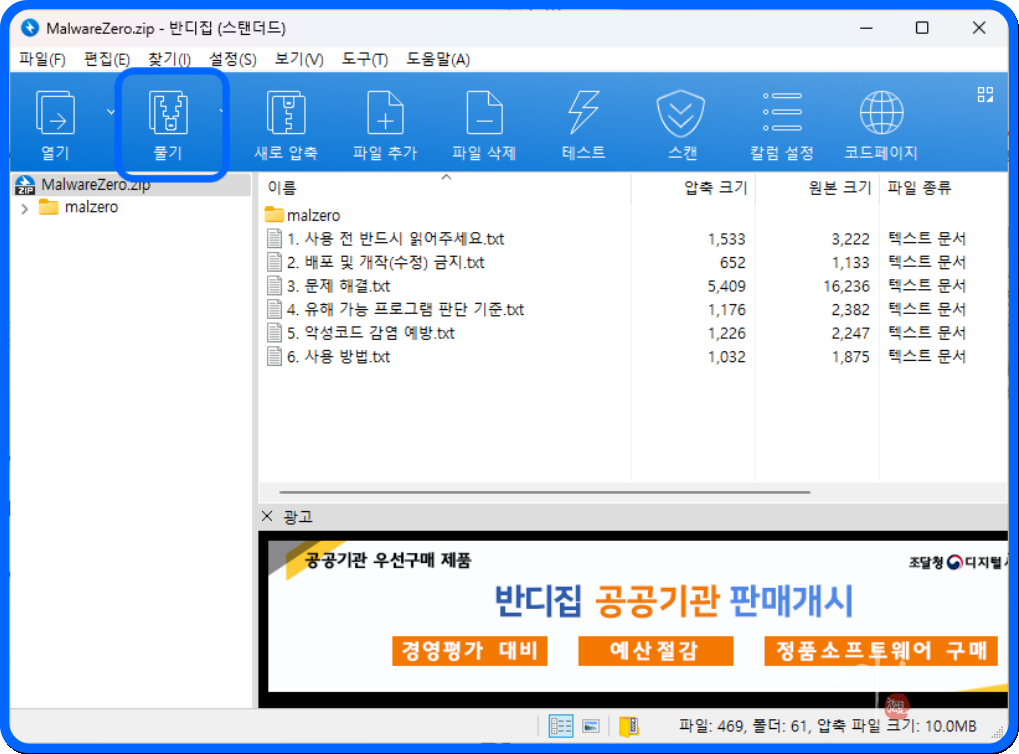Screen dimensions: 1019x754
Task: Click the 열기 (Open) toolbar icon
Action: [55, 113]
